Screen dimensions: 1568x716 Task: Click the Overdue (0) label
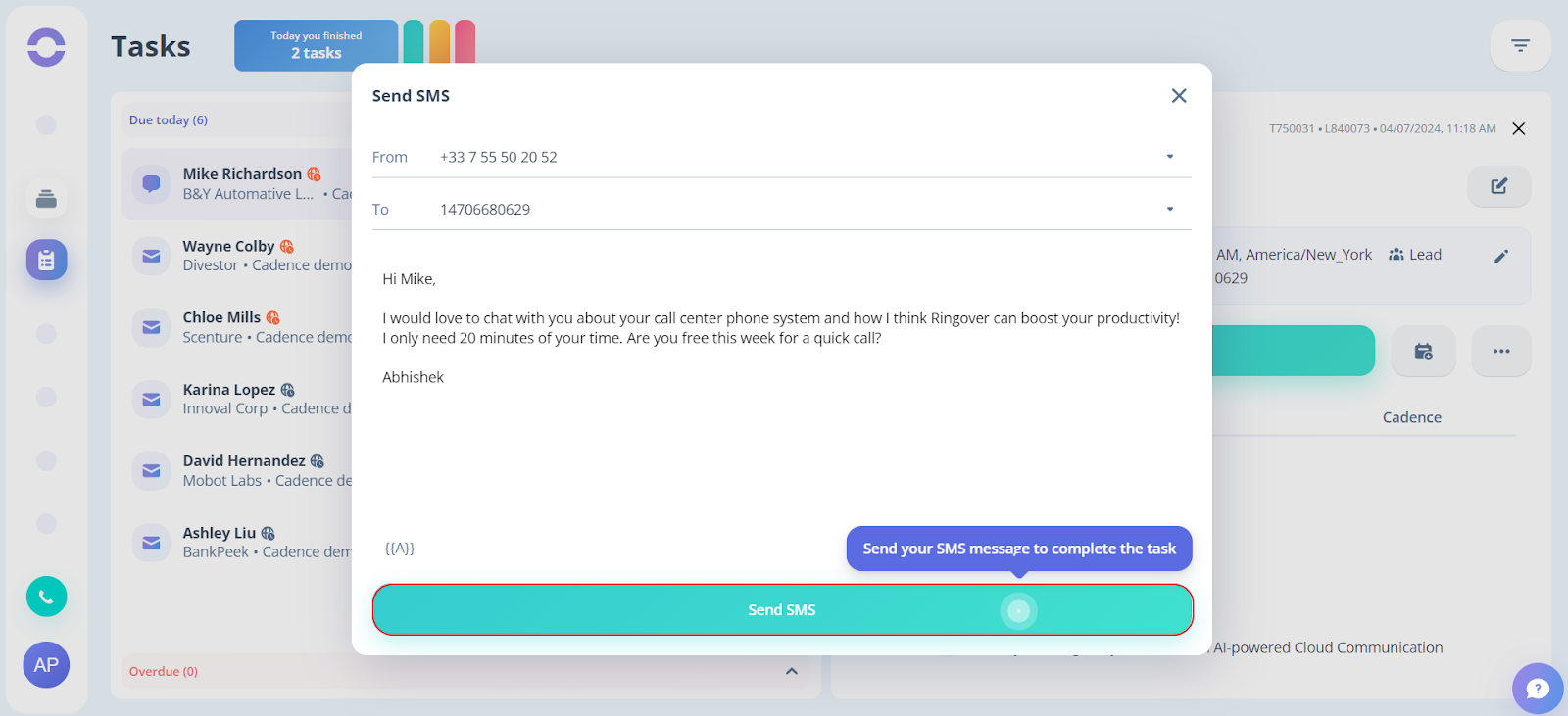tap(164, 672)
